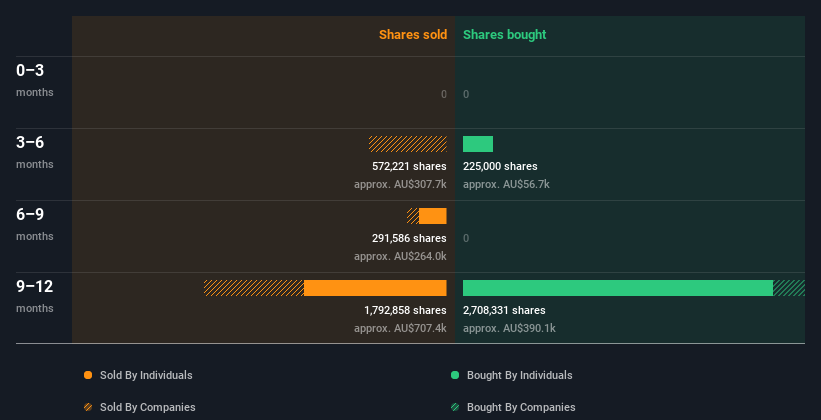Click the 2,708,331 shares bought label
The image size is (821, 420).
click(x=504, y=310)
